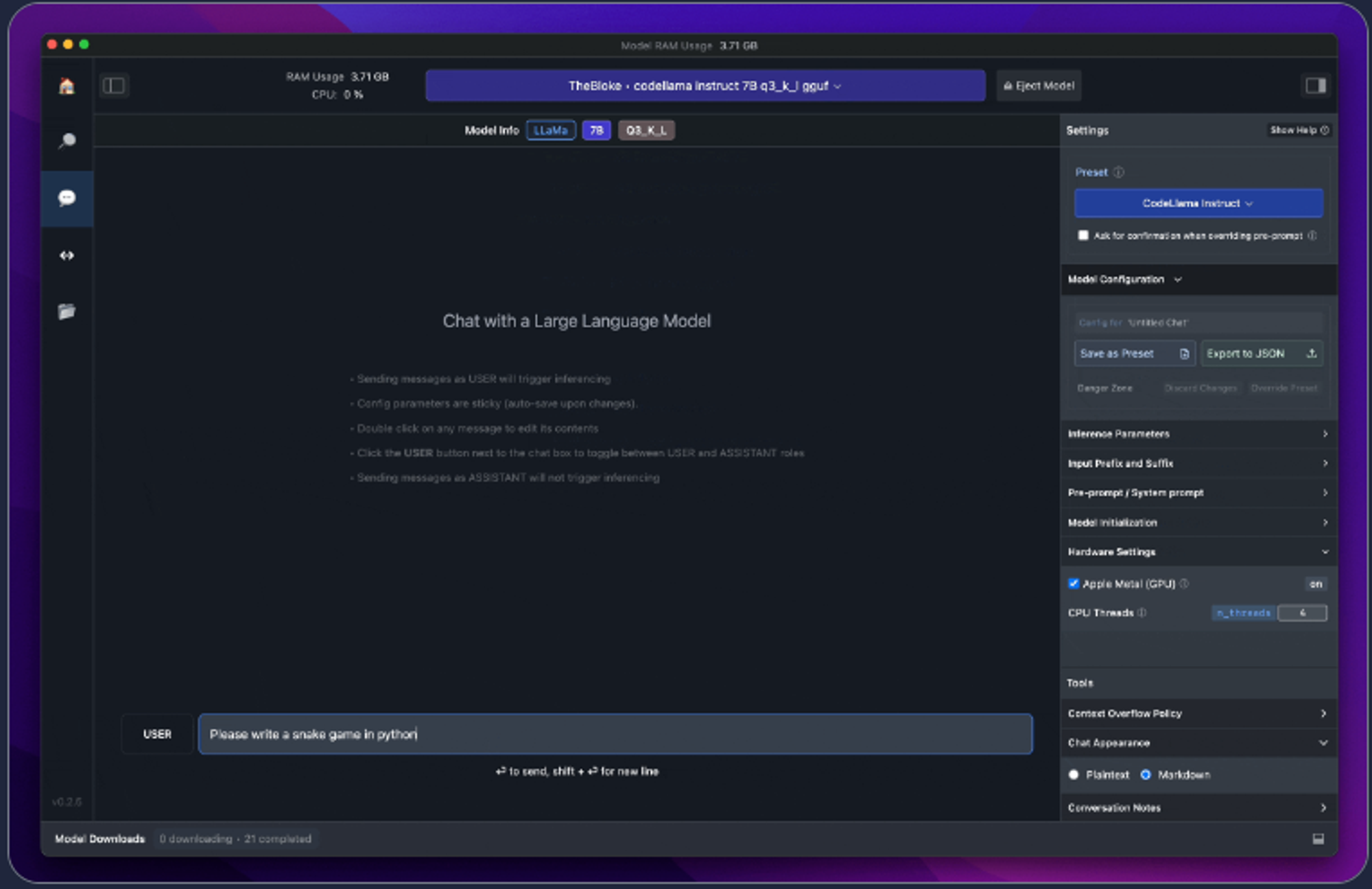Open the model Search icon in sidebar
The height and width of the screenshot is (889, 1372).
tap(67, 141)
